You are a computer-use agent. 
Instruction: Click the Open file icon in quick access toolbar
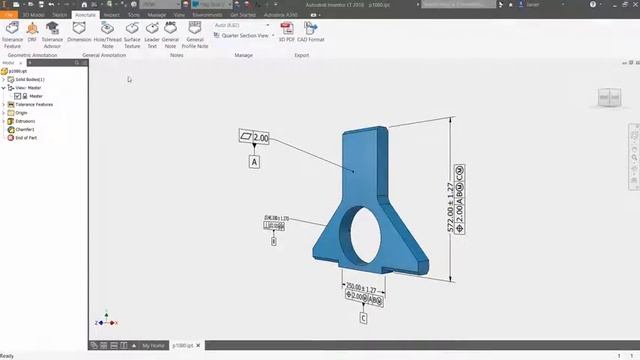tap(31, 4)
